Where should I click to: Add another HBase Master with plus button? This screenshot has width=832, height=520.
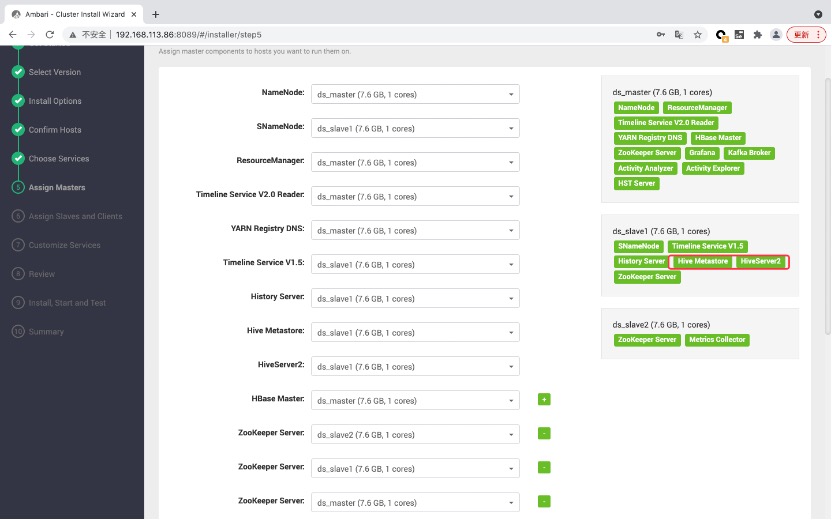tap(544, 399)
